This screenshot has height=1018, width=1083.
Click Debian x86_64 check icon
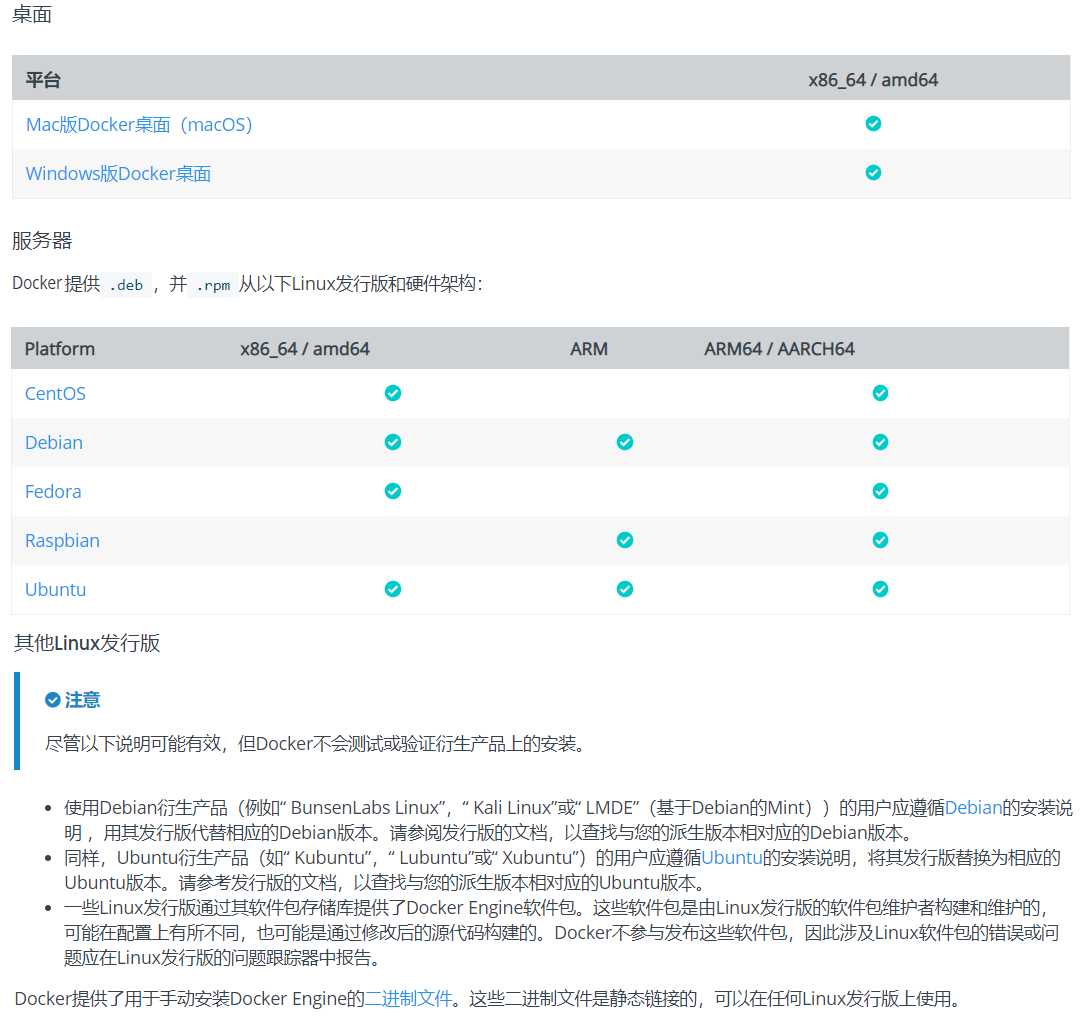[393, 442]
